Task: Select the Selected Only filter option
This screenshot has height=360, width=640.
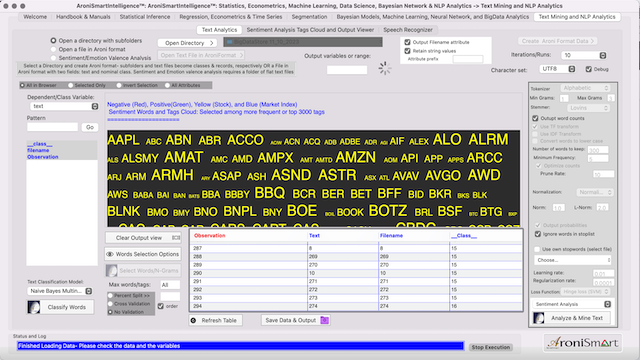Action: click(71, 85)
